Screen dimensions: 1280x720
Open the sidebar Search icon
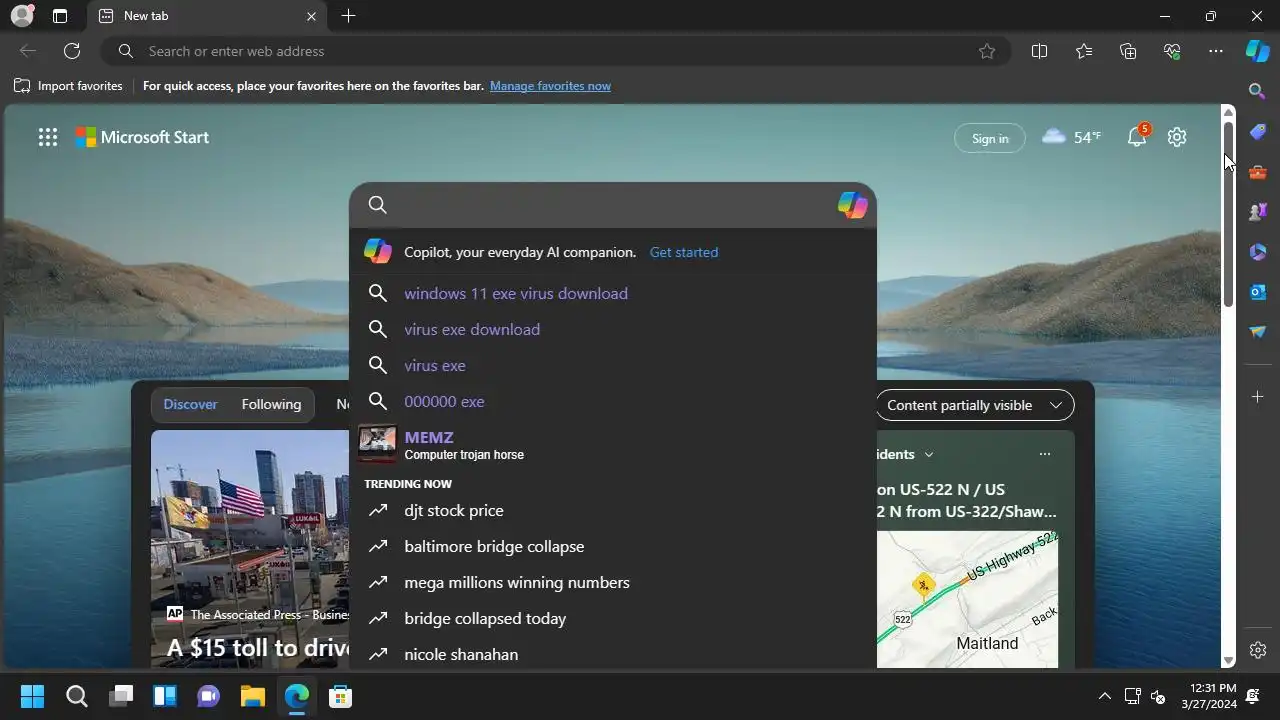pos(1258,91)
